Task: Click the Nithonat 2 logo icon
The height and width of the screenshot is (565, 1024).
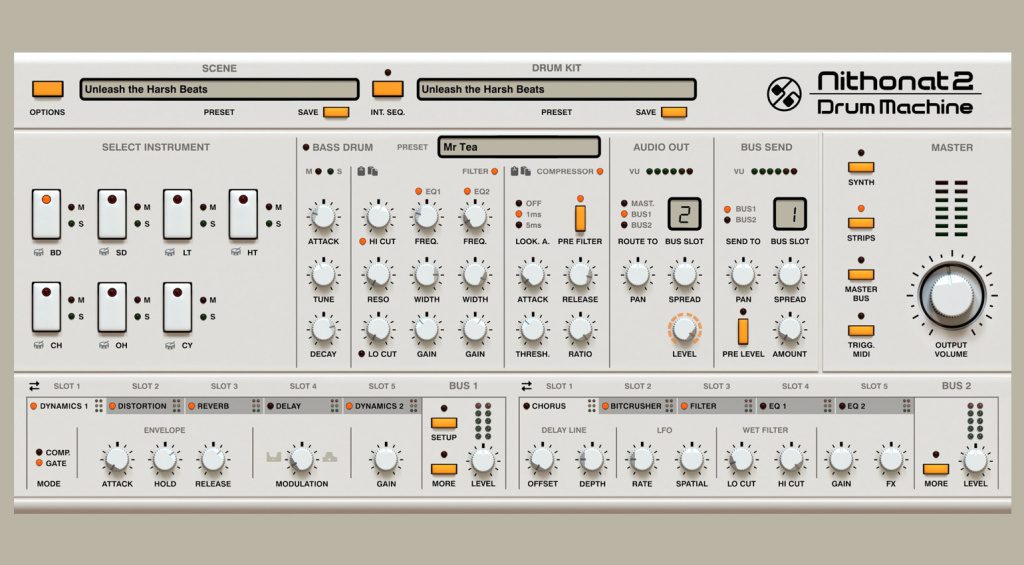Action: pyautogui.click(x=783, y=94)
